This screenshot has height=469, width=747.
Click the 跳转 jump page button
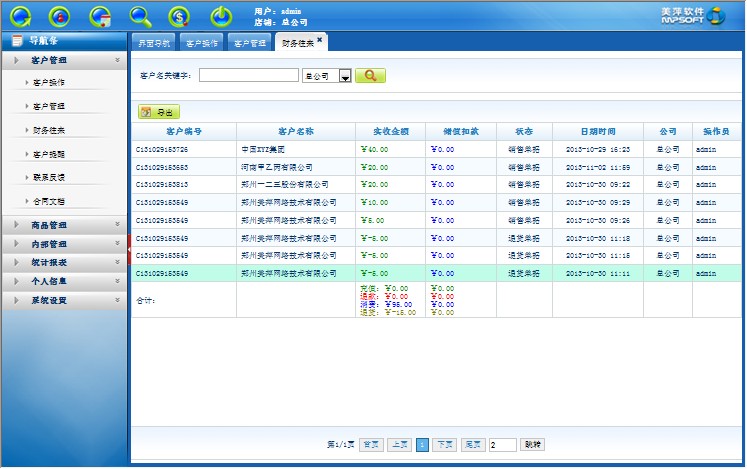coord(533,444)
